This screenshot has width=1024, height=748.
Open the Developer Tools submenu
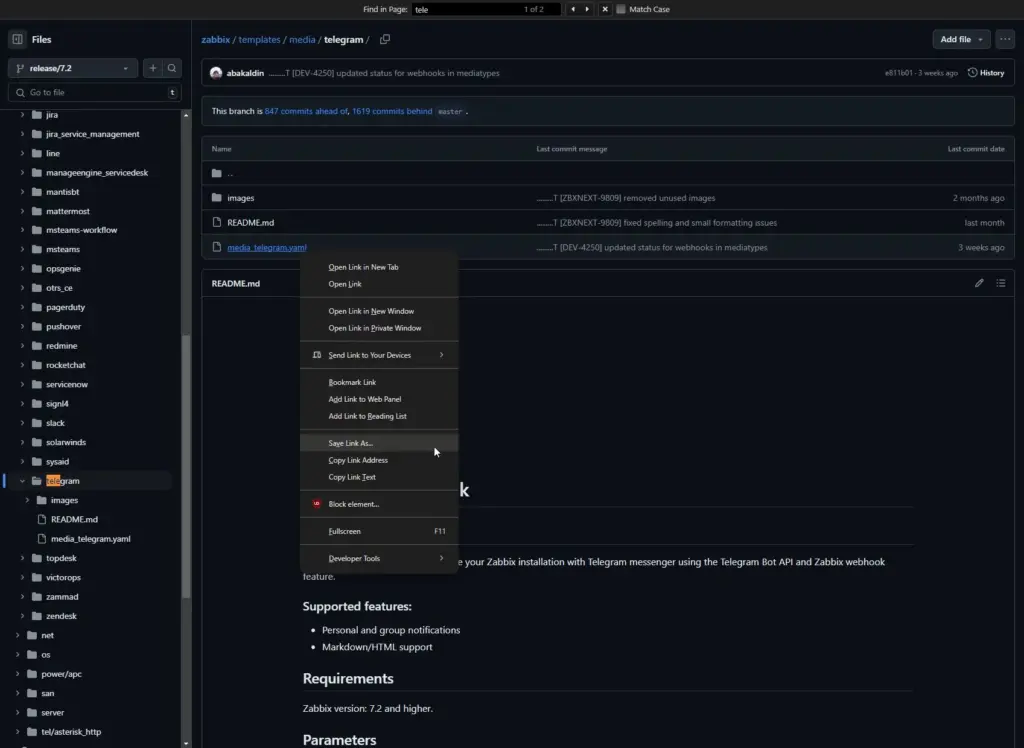pos(379,558)
